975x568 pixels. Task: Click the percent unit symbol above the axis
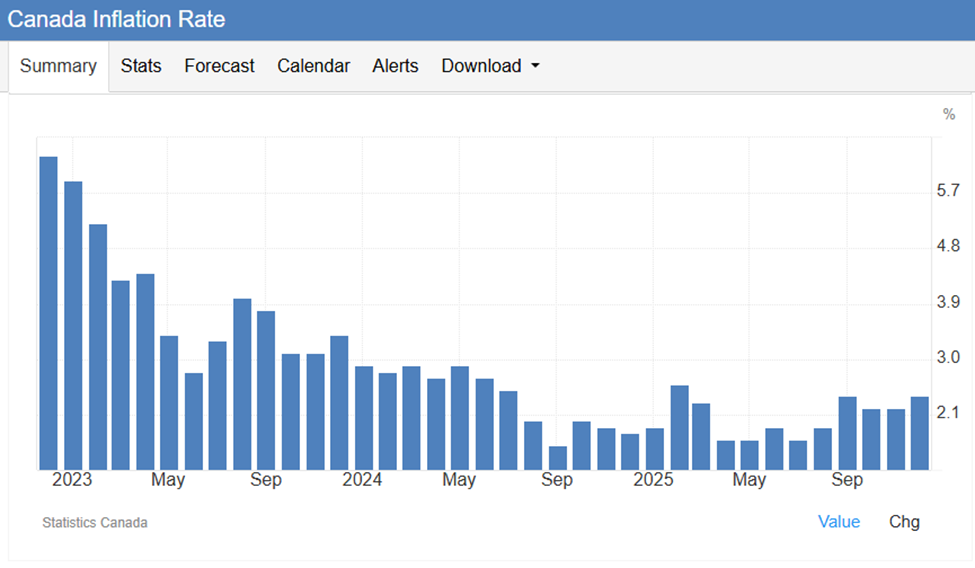(x=949, y=115)
